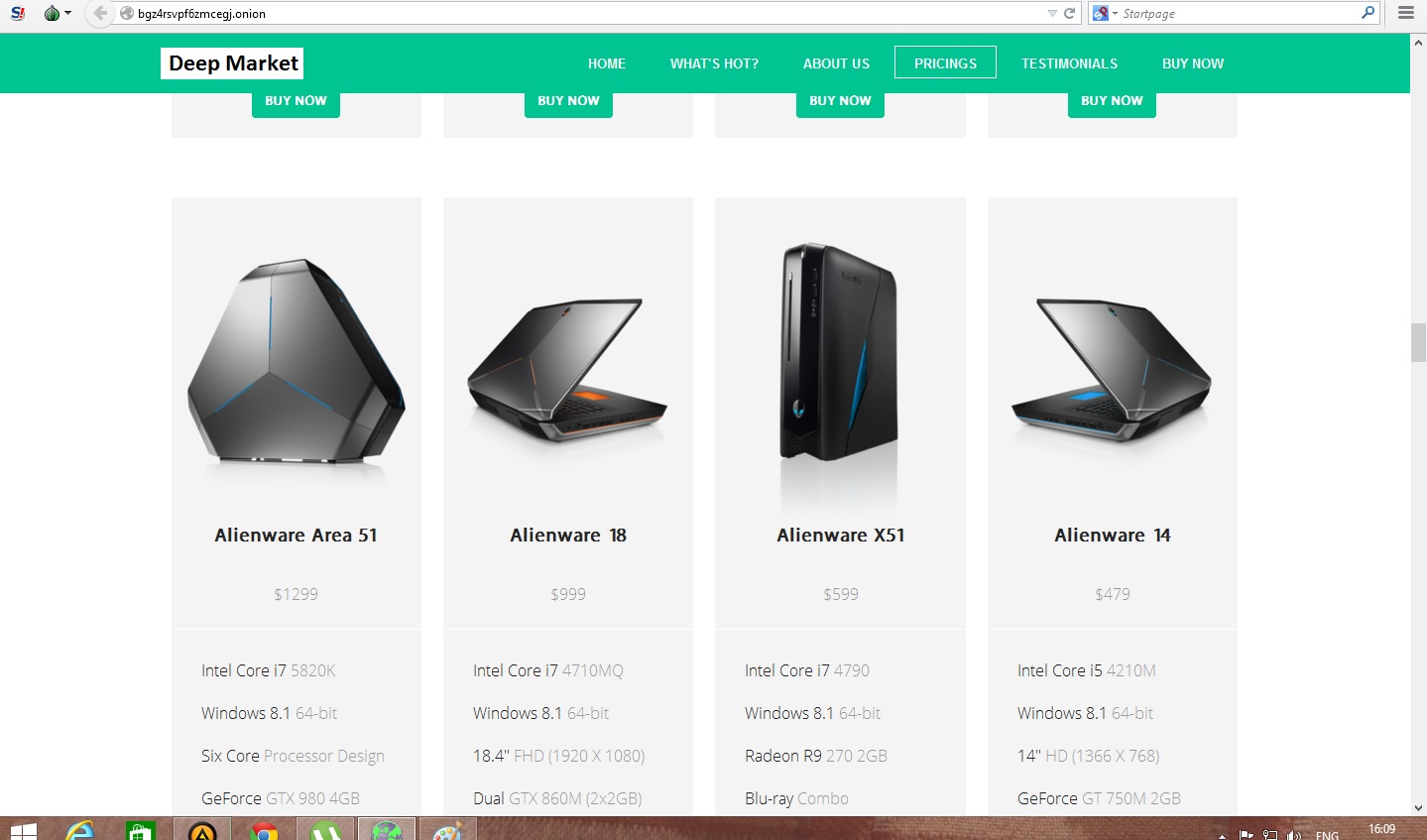Click the volume speaker tray icon

coord(1293,835)
